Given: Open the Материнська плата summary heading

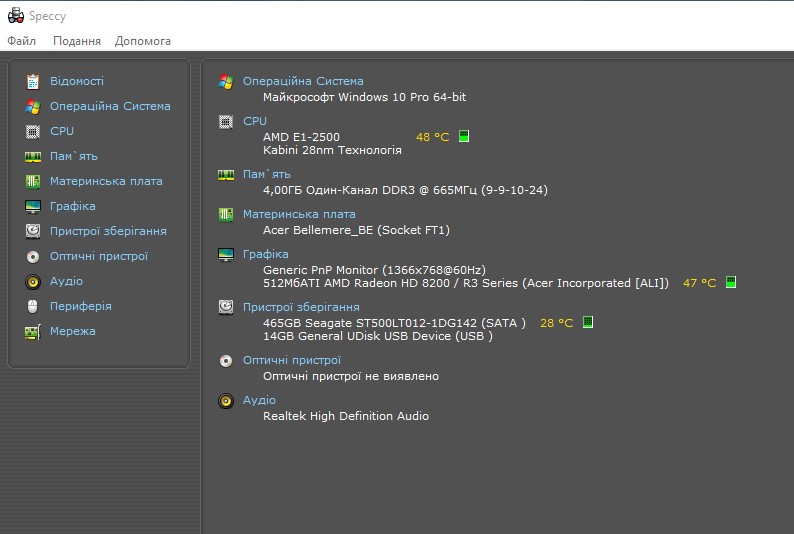Looking at the screenshot, I should [299, 214].
